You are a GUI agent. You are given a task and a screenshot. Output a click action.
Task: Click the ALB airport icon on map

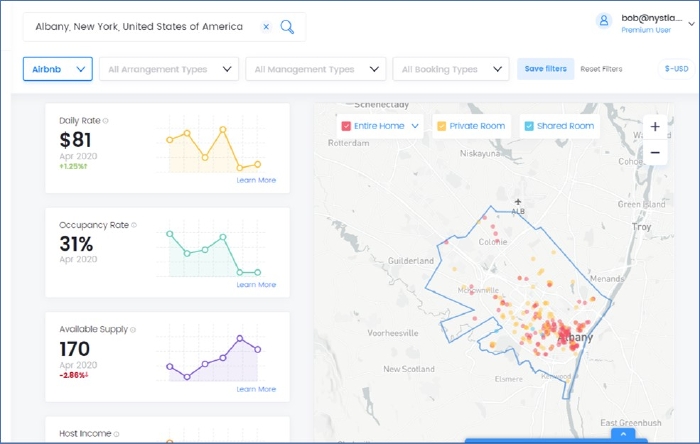(x=518, y=202)
